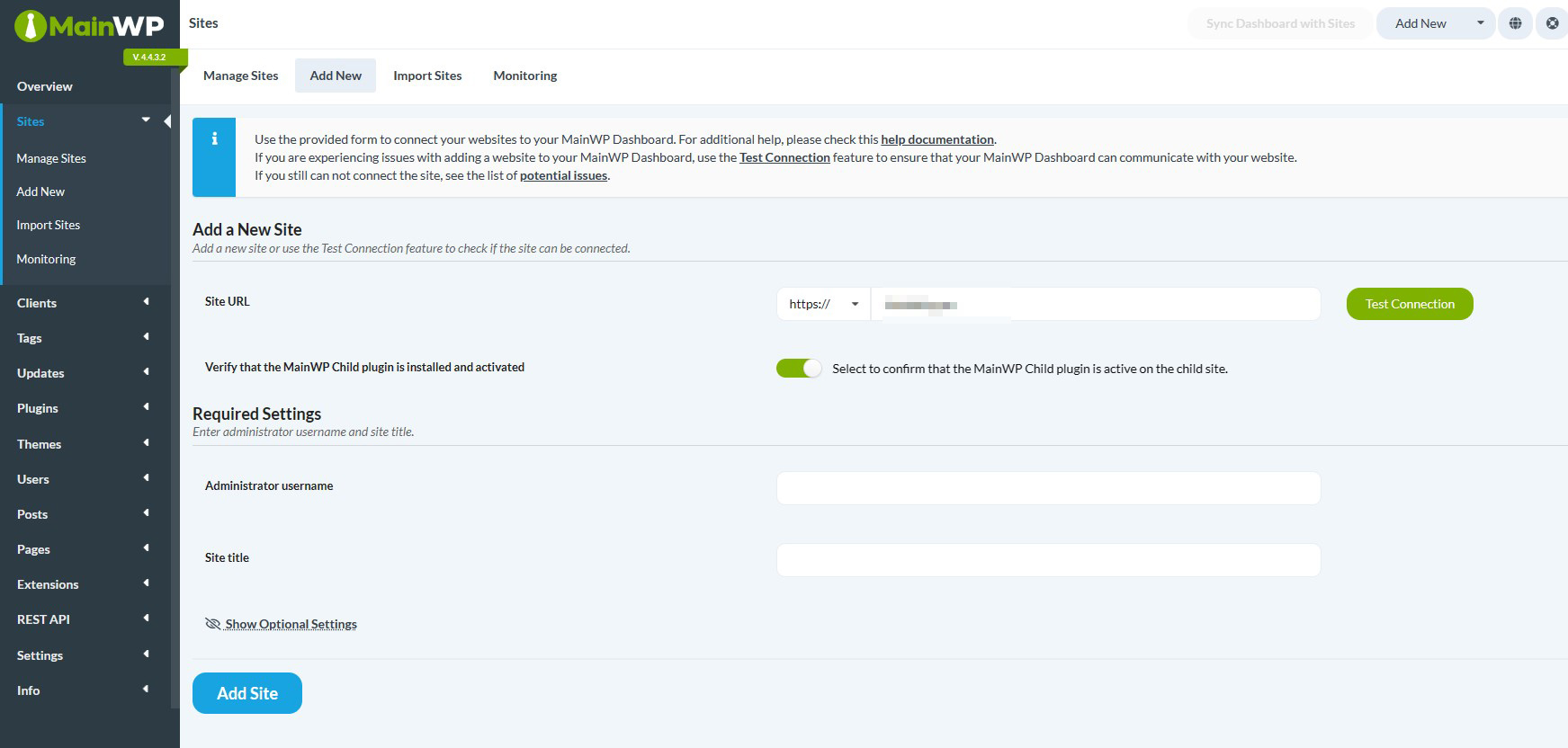Viewport: 1568px width, 748px height.
Task: Click the Administrator username input field
Action: 1048,488
